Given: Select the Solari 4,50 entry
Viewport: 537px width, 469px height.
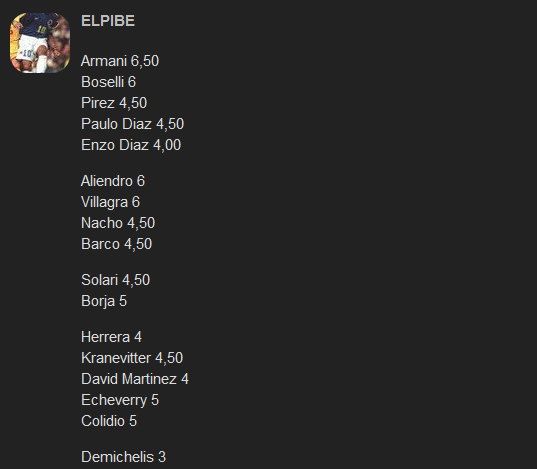Looking at the screenshot, I should tap(116, 280).
